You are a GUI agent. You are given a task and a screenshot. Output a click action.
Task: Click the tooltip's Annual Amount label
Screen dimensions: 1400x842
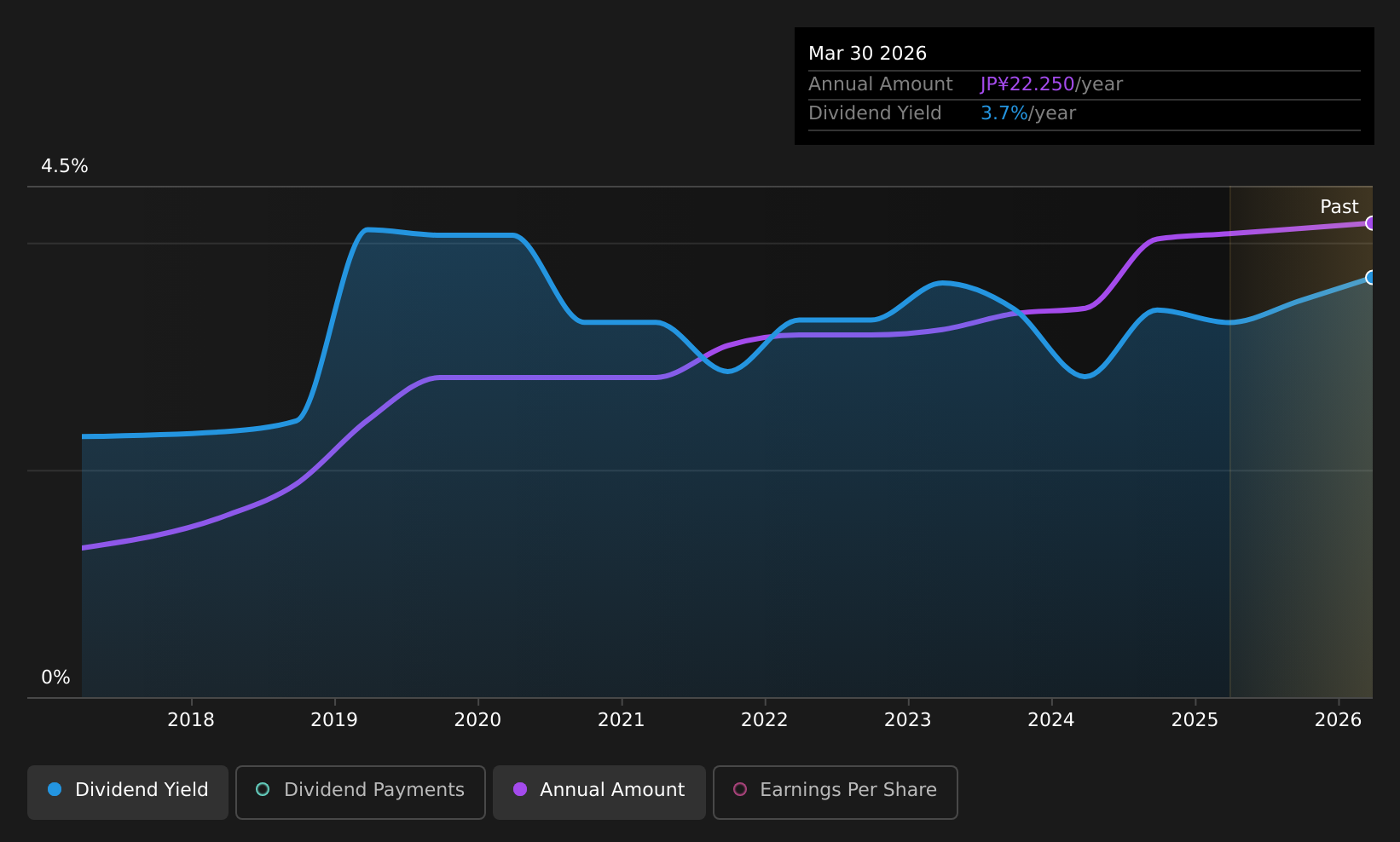tap(881, 84)
